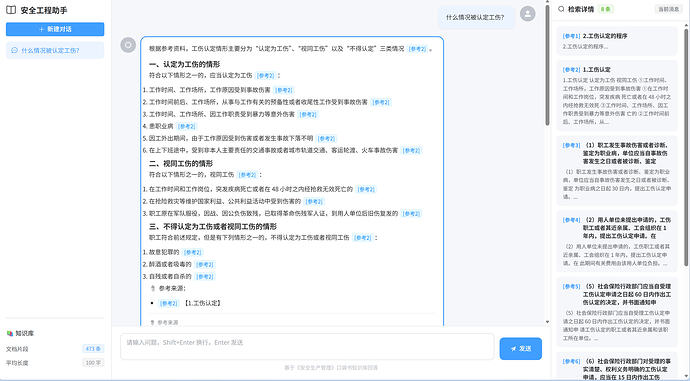Screen dimensions: 690x381
Task: Open the conversation 什么情况被认定工伤? in sidebar
Action: (55, 50)
